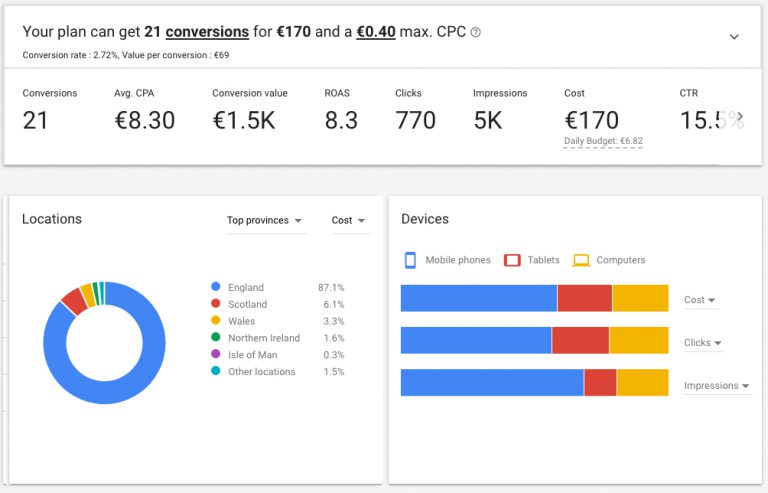Click the Wales yellow legend dot

click(215, 321)
